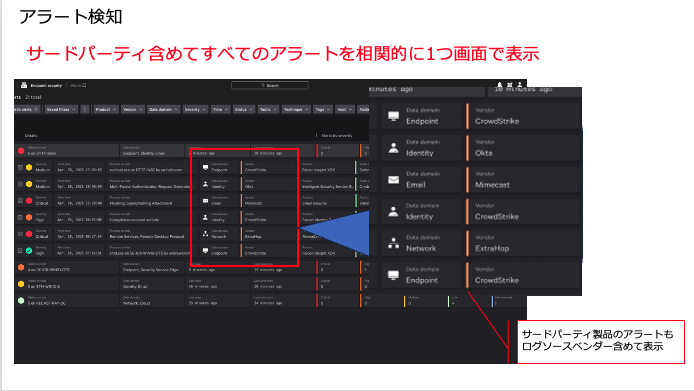Click red hexagon on Remote Desktop Protocol alert
Image resolution: width=694 pixels, height=391 pixels.
point(29,234)
